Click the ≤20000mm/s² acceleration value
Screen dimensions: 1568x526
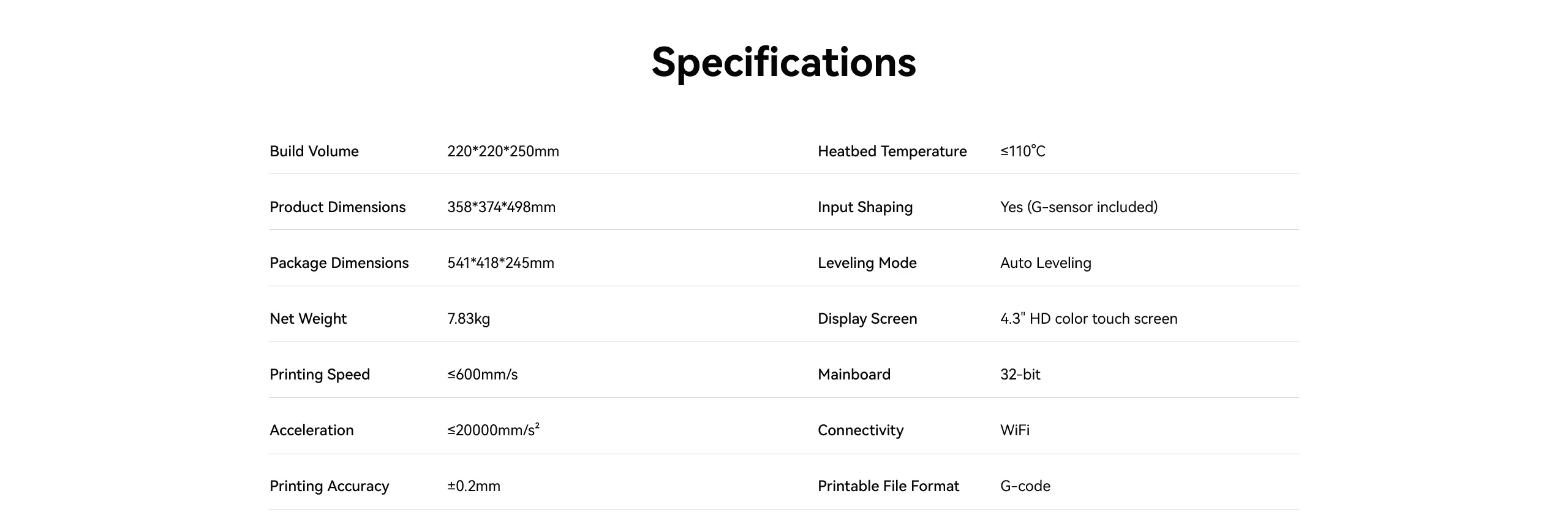point(494,430)
